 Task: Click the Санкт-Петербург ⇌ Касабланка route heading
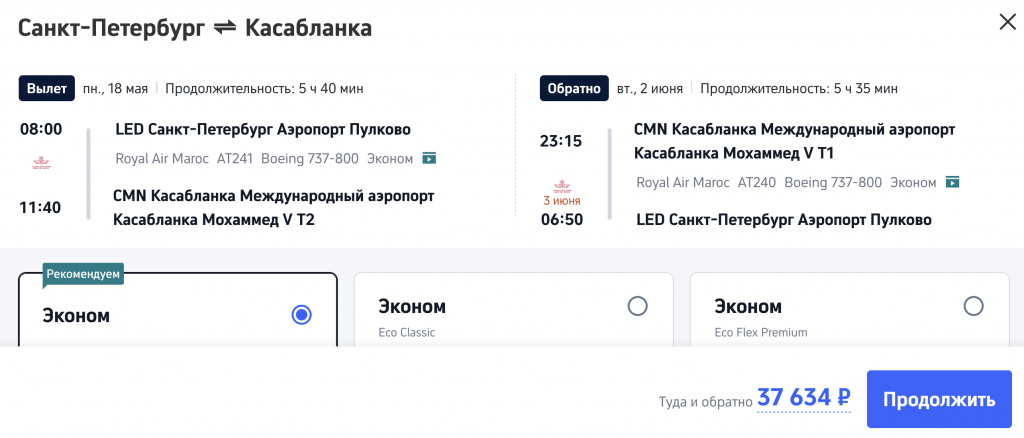[196, 28]
